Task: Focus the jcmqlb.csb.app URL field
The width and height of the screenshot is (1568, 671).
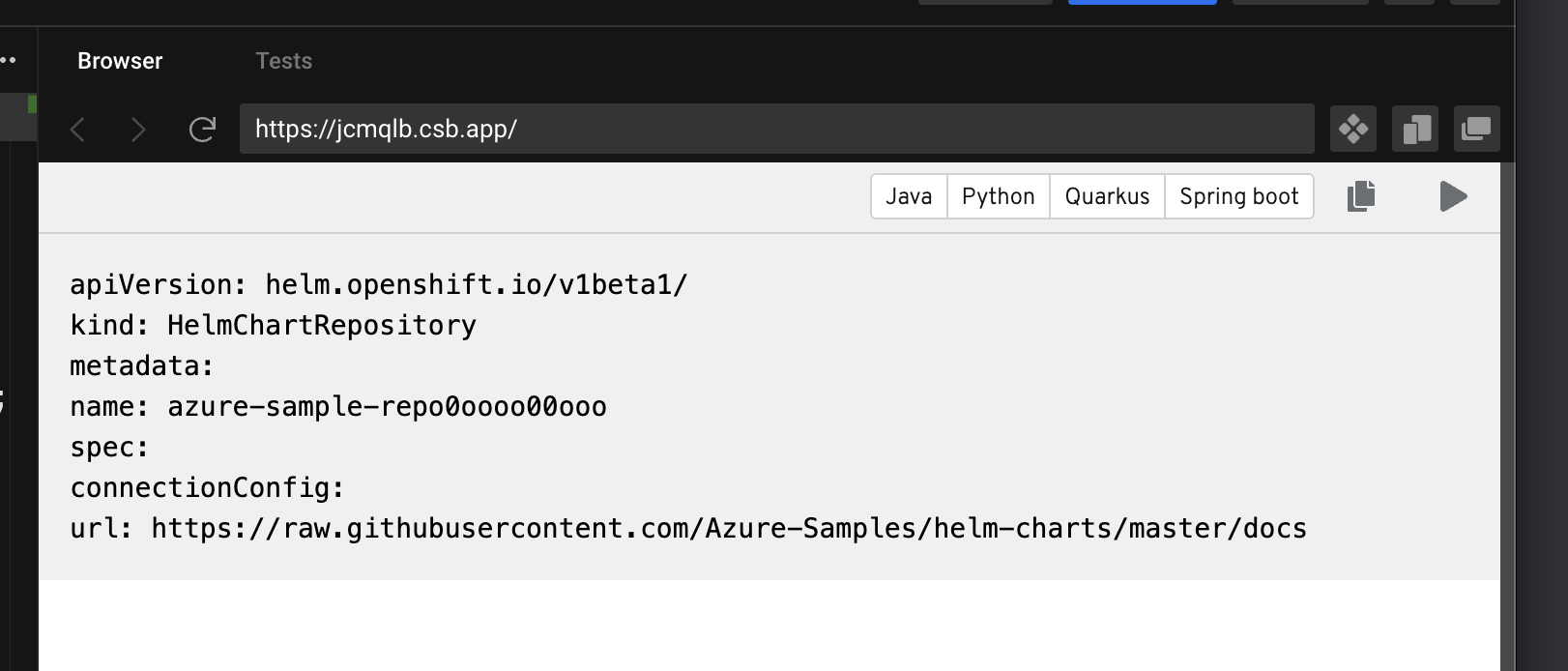Action: 773,129
